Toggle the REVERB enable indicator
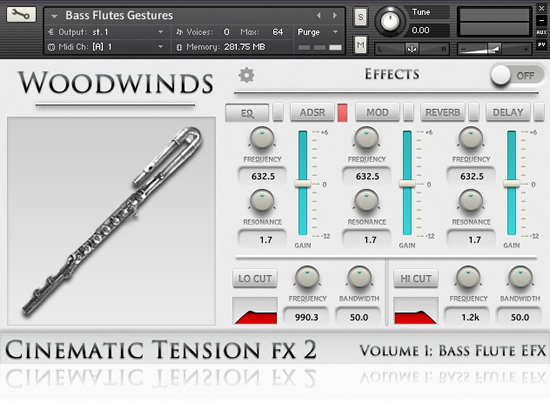The height and width of the screenshot is (403, 550). click(474, 112)
